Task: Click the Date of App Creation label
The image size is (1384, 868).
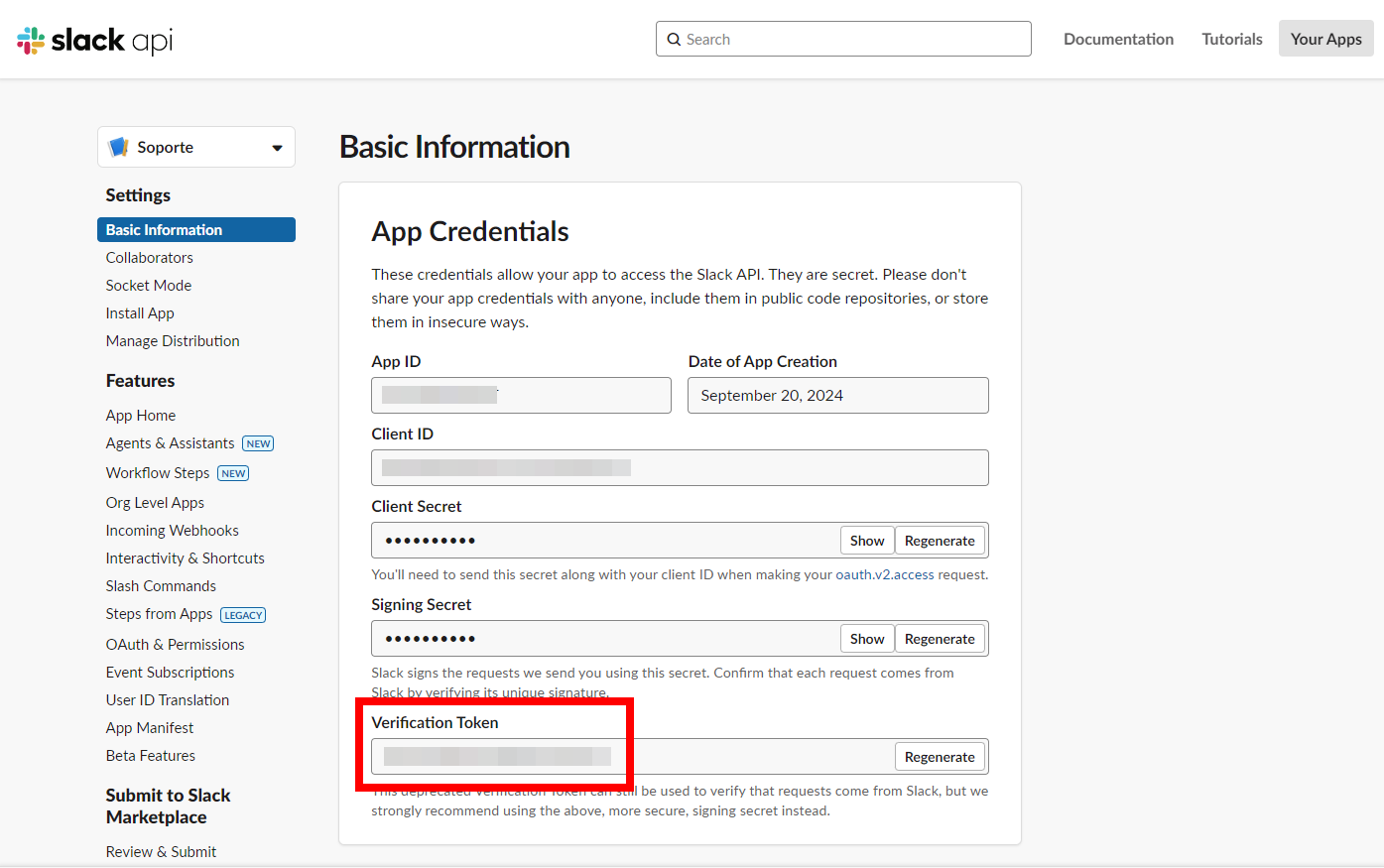Action: pyautogui.click(x=763, y=361)
